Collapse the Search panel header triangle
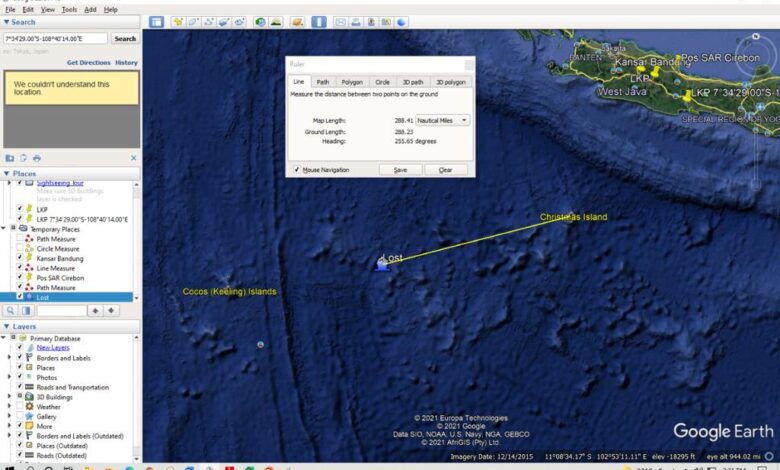 click(6, 22)
